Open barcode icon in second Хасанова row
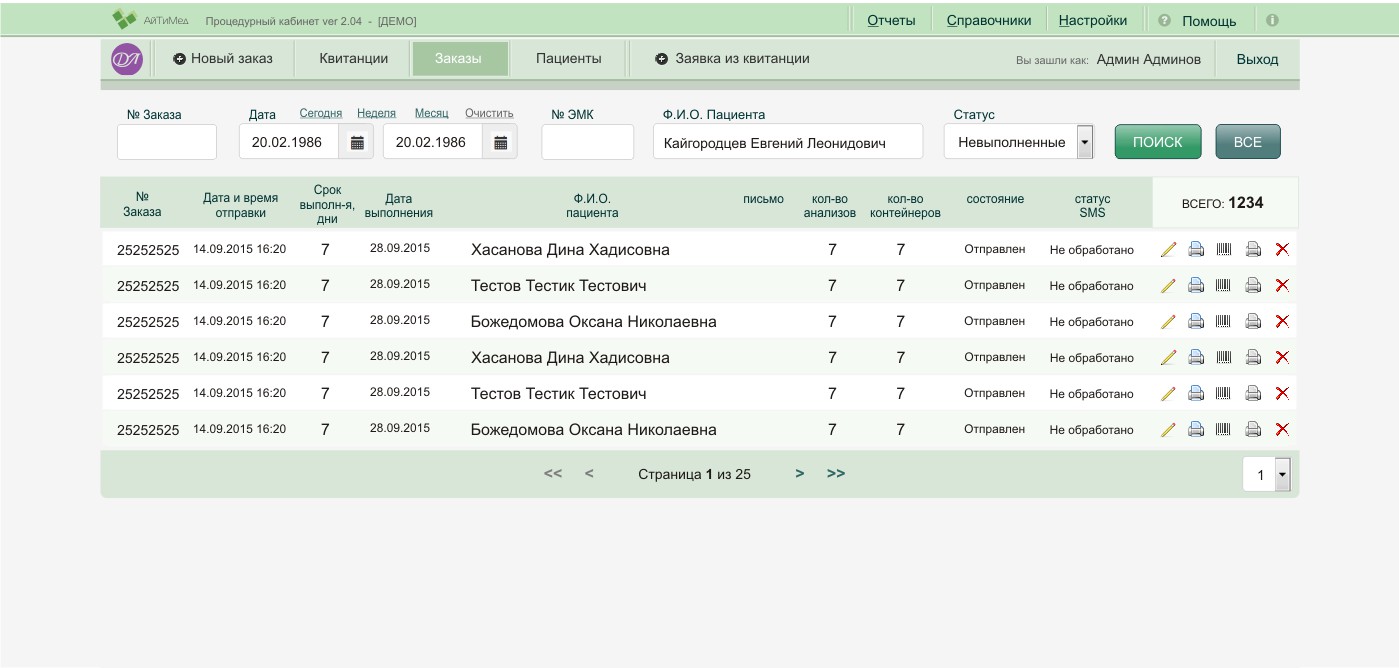This screenshot has width=1399, height=668. [1223, 358]
